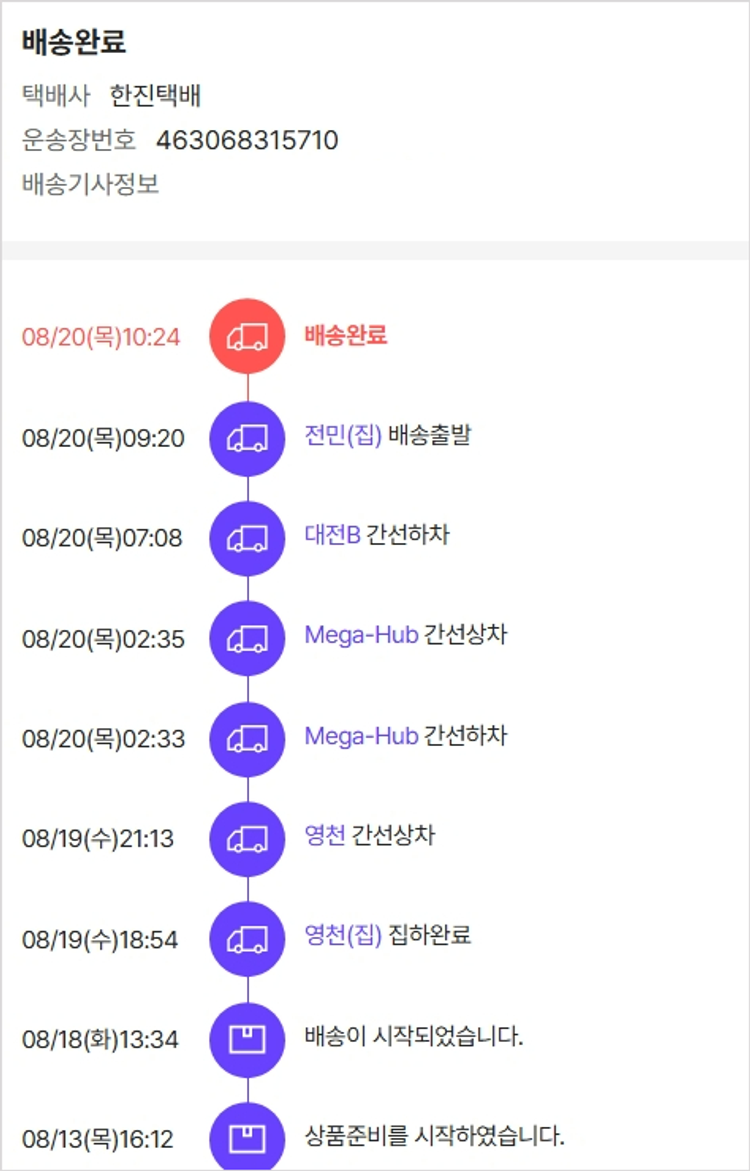The image size is (750, 1171).
Task: Click box icon for 상품준비를 시작하였습니다
Action: [247, 1139]
